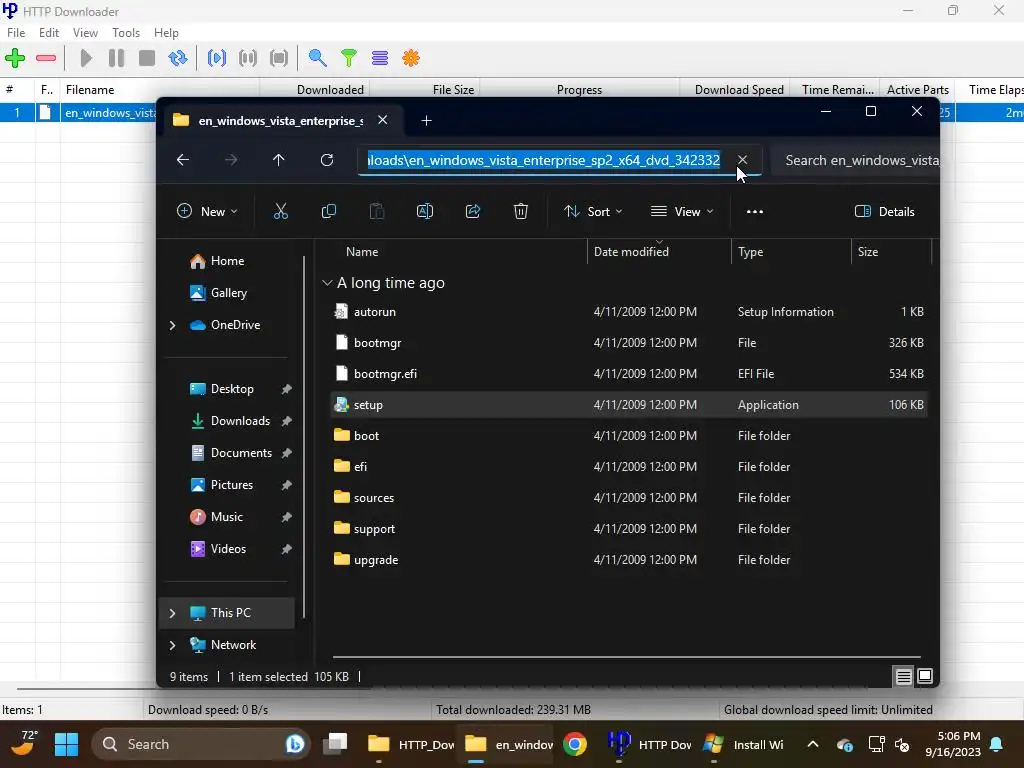Click the Cut scissors icon
This screenshot has height=768, width=1024.
tap(281, 212)
